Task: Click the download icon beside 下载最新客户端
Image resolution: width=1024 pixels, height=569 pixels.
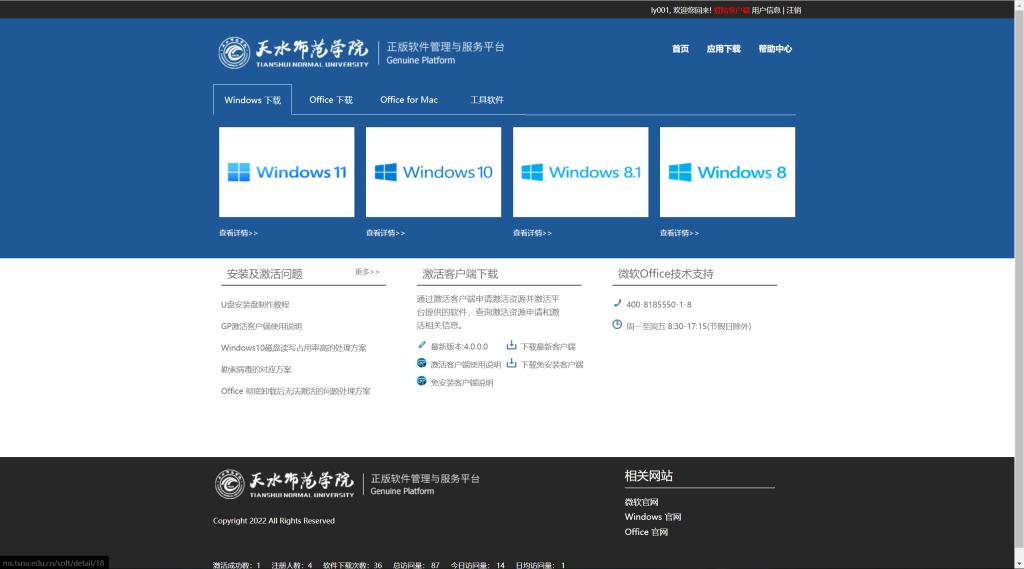Action: [511, 345]
